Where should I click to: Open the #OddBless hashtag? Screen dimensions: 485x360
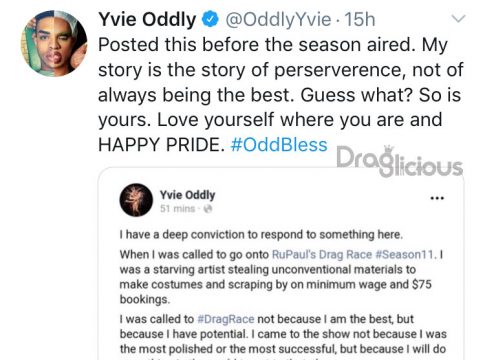coord(279,145)
